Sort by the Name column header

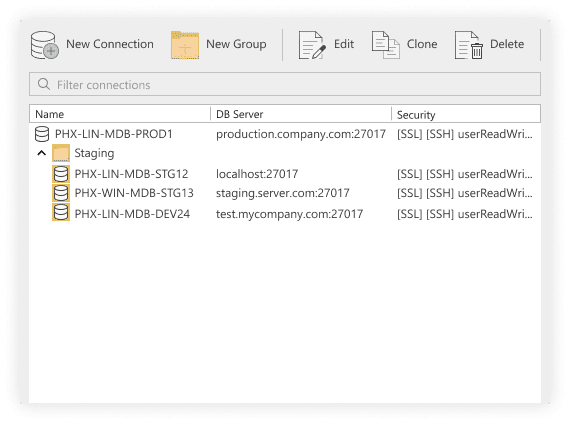coord(120,114)
